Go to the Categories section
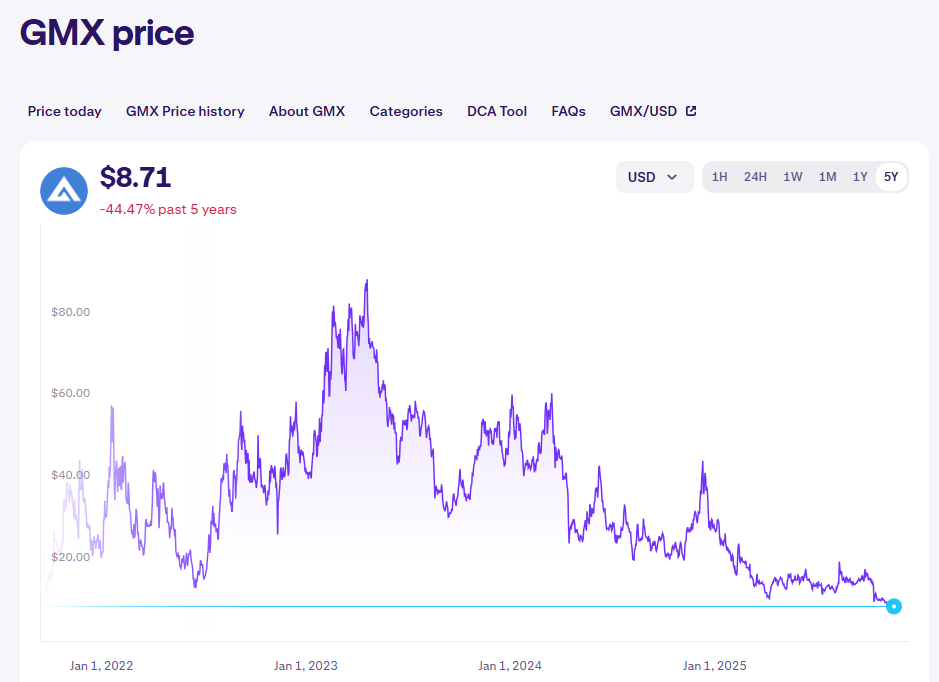 [x=406, y=111]
